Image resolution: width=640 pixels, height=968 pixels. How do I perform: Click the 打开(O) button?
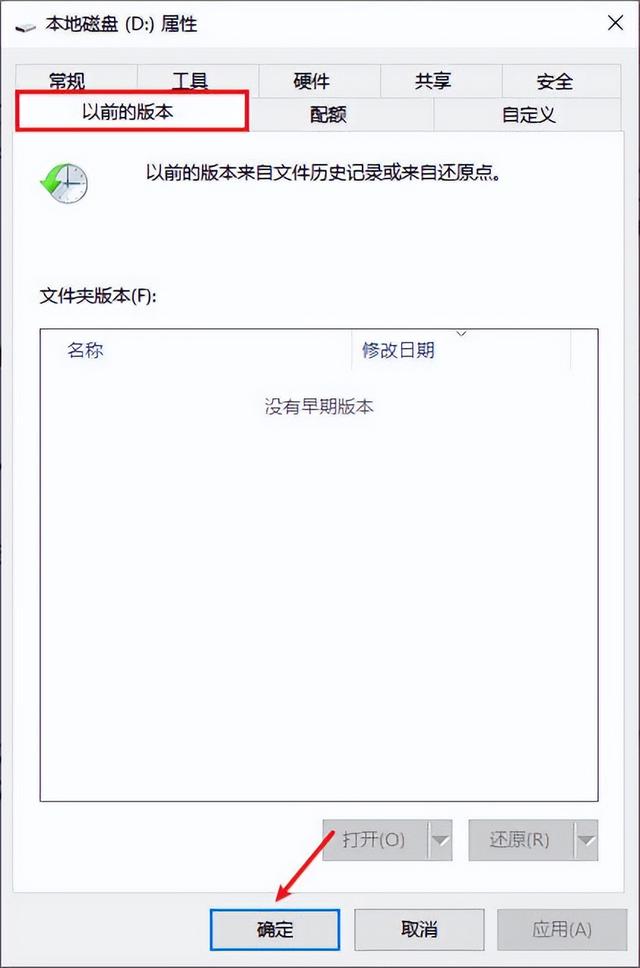tap(375, 840)
